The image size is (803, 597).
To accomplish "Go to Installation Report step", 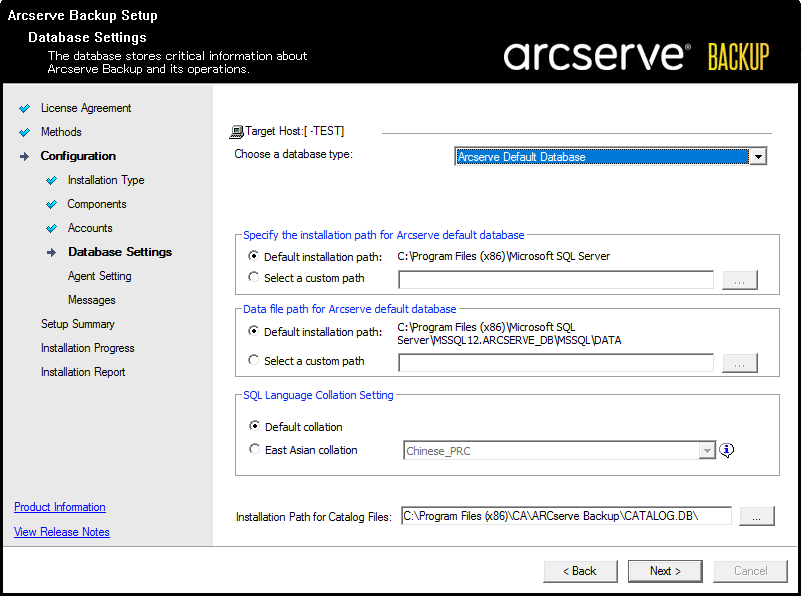I will (x=83, y=372).
